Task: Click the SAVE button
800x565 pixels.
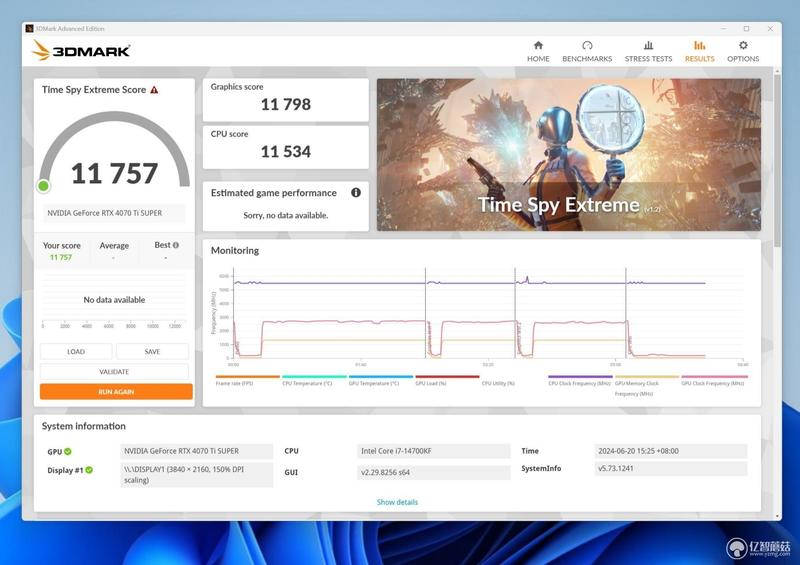Action: pyautogui.click(x=152, y=351)
